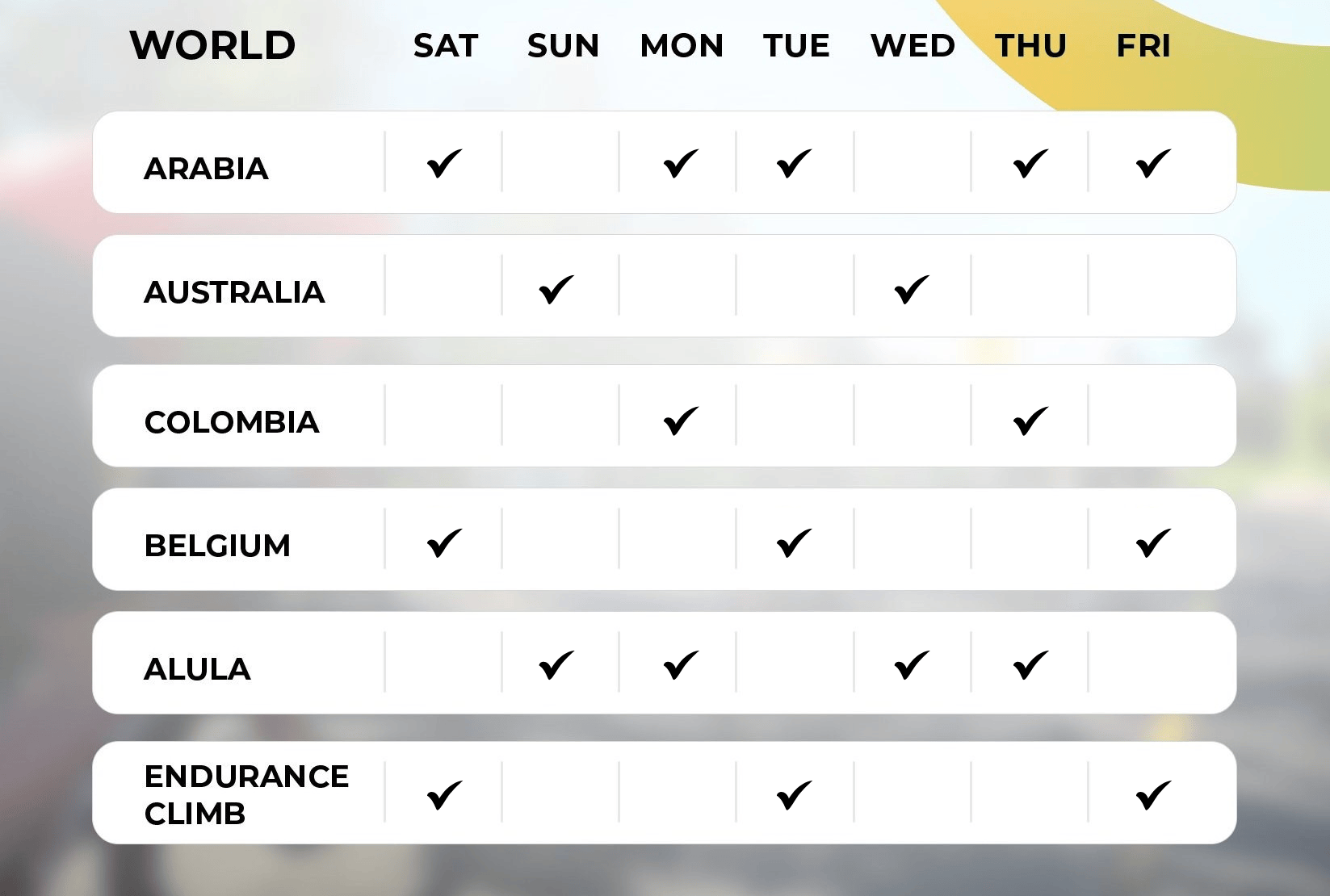Click Arabia's Friday checkmark
The width and height of the screenshot is (1330, 896).
pos(1153,163)
